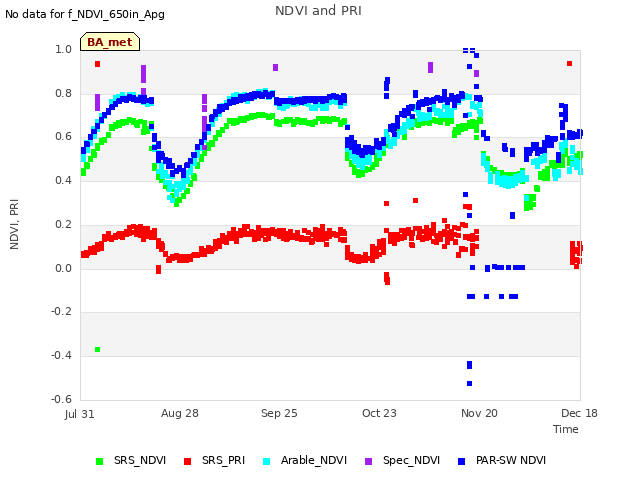Toggle the SRS_PRI legend label
The height and width of the screenshot is (480, 640).
pos(223,460)
